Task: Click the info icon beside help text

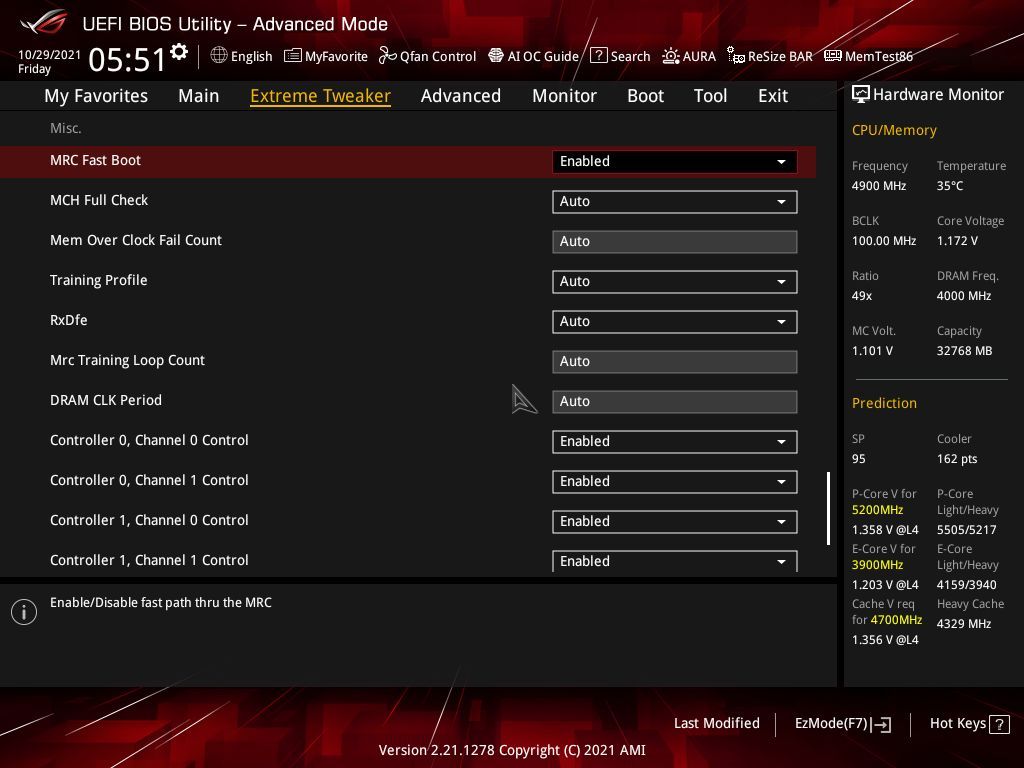Action: 24,612
